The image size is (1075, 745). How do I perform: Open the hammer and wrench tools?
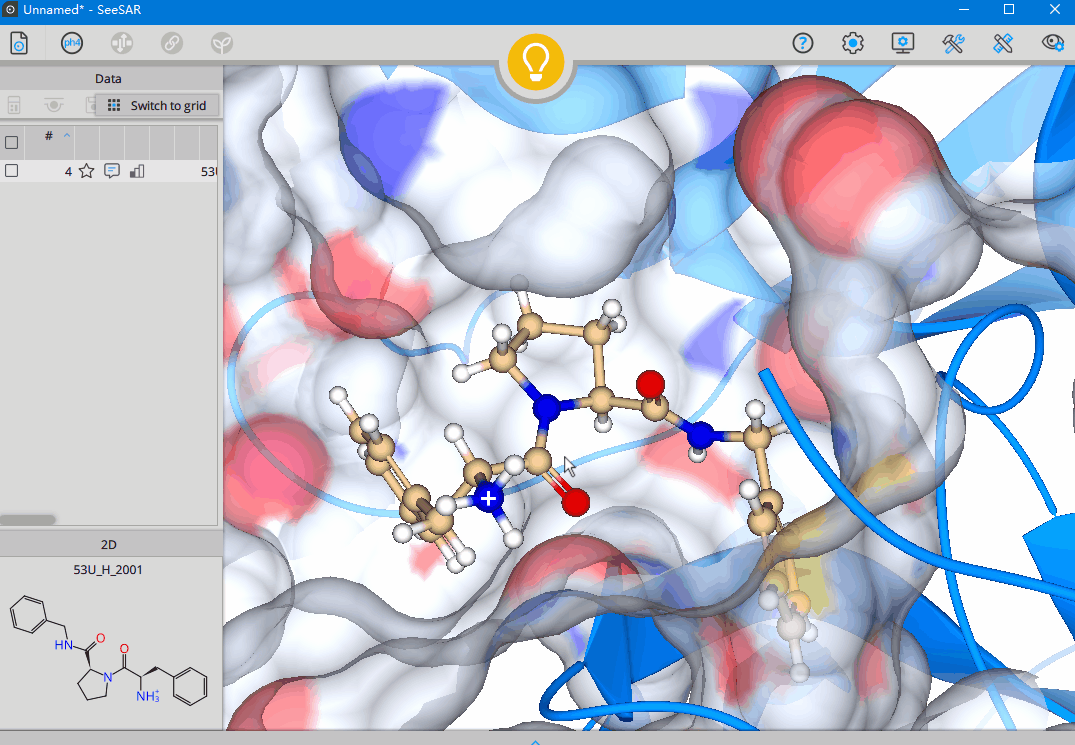(x=953, y=43)
